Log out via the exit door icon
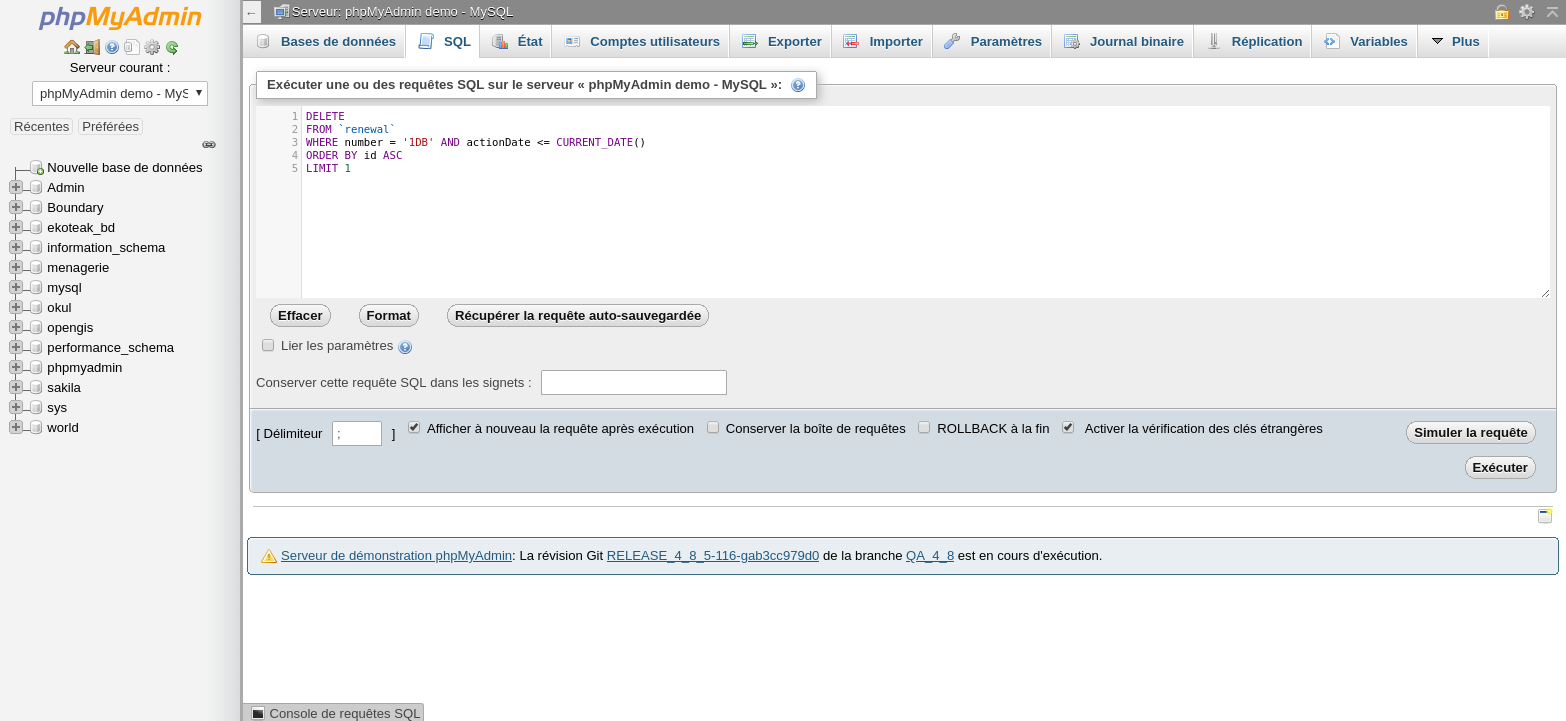This screenshot has height=721, width=1566. [x=92, y=47]
